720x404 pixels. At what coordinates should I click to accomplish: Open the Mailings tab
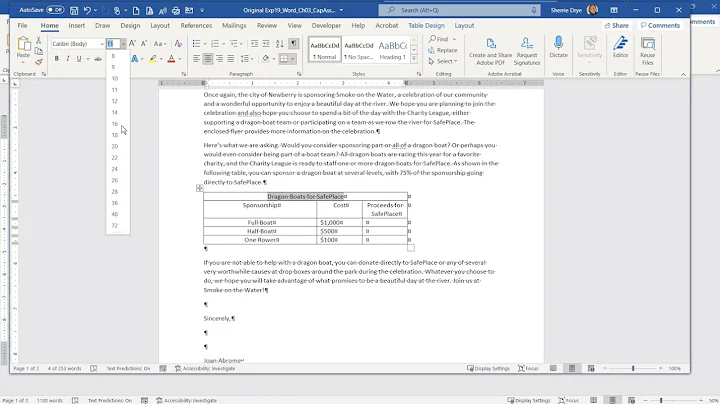[234, 26]
